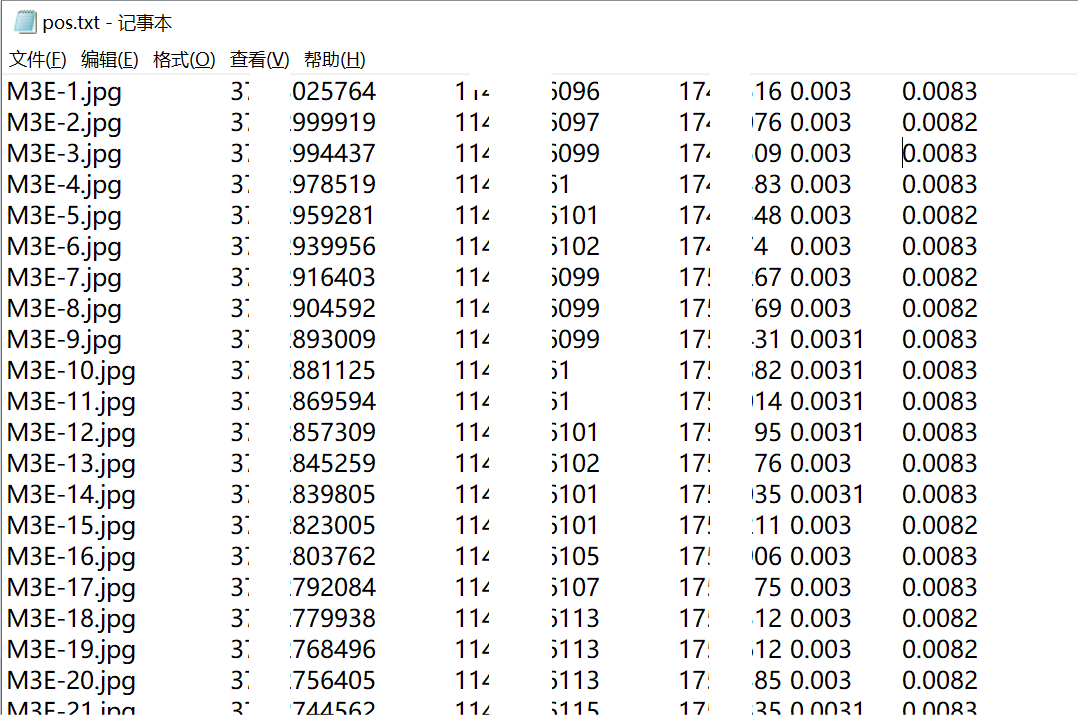Place cursor at M3E-19.jpg
The height and width of the screenshot is (715, 1078).
(x=71, y=650)
